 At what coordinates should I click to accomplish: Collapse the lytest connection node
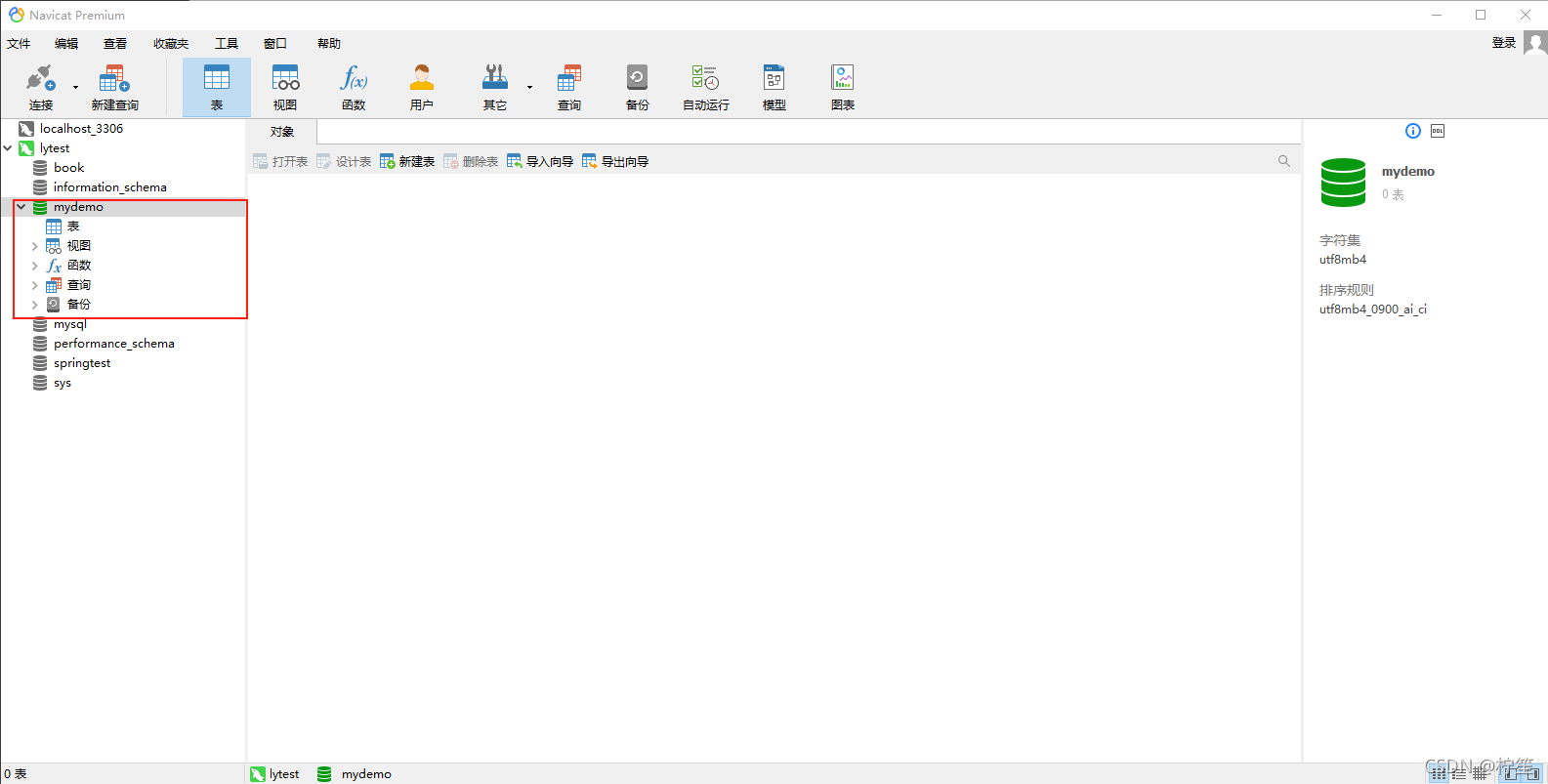8,148
